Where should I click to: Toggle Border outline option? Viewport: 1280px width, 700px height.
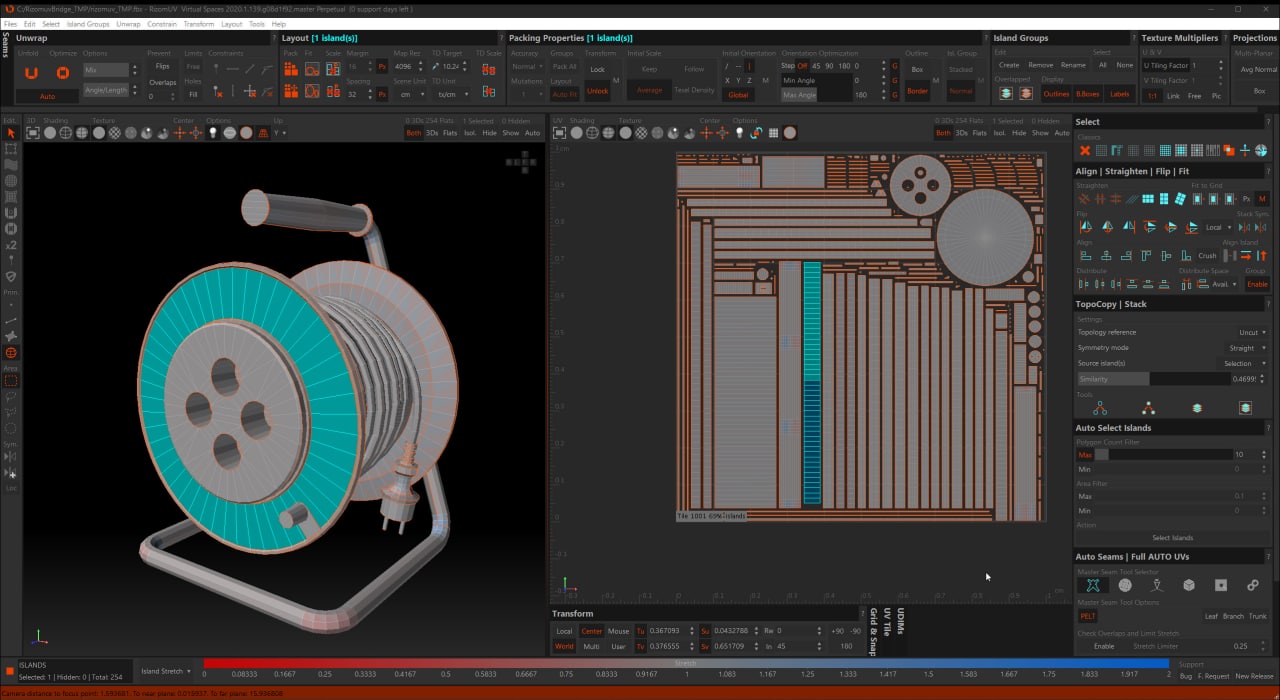click(917, 91)
